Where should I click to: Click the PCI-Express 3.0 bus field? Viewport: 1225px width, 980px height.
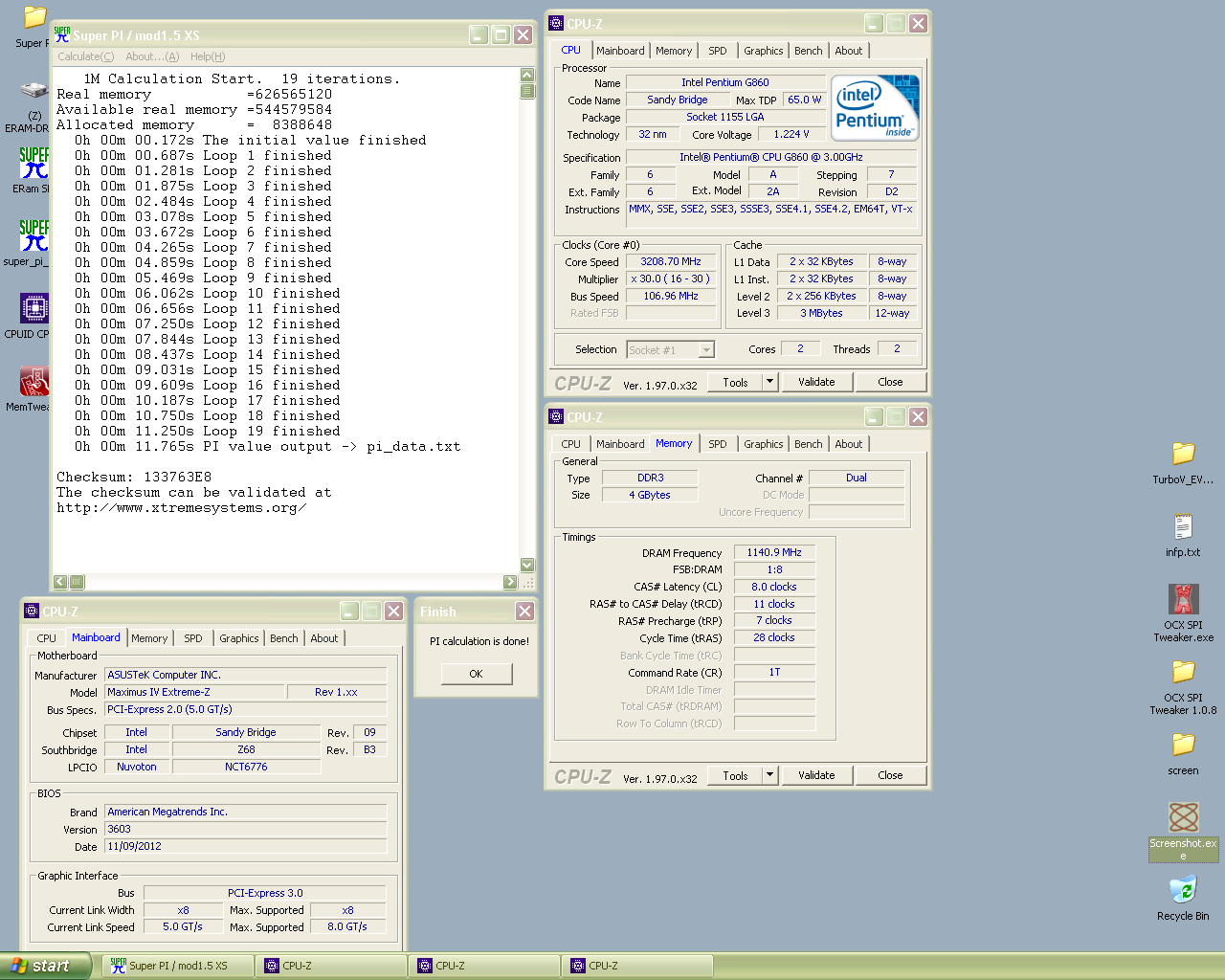pyautogui.click(x=265, y=893)
